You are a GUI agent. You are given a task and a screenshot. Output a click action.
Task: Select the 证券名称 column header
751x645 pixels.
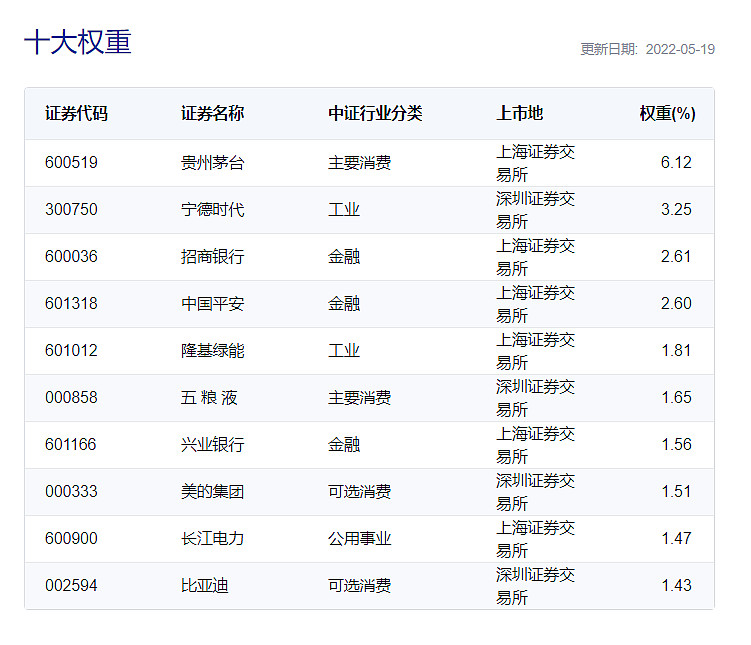click(213, 113)
